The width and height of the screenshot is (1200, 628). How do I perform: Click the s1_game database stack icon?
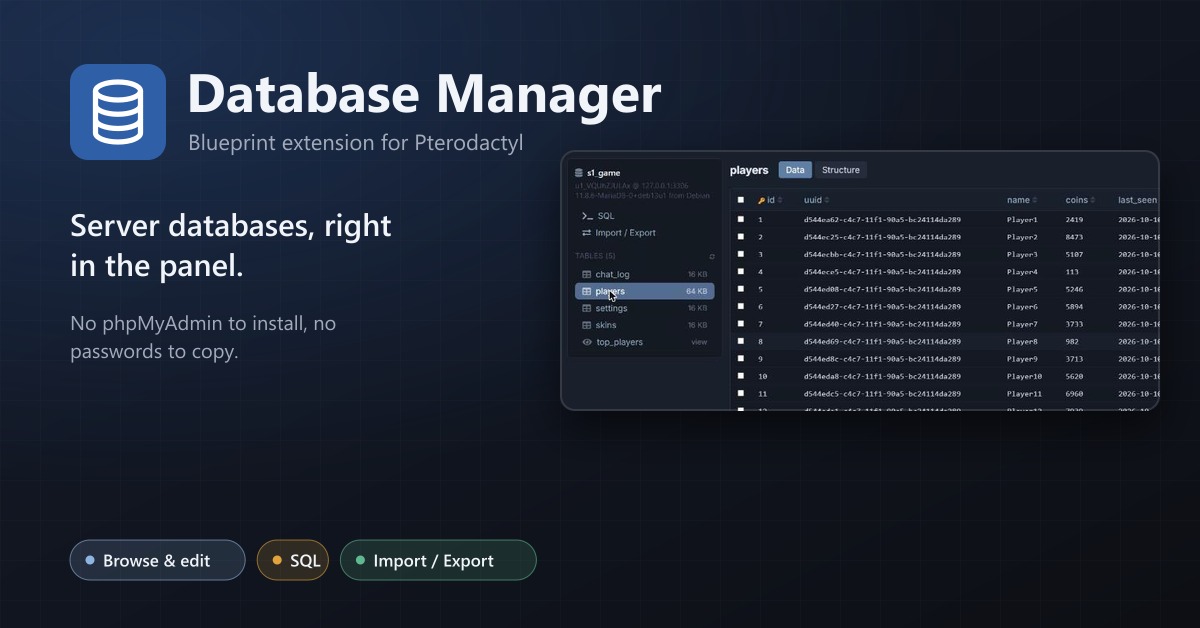(579, 173)
